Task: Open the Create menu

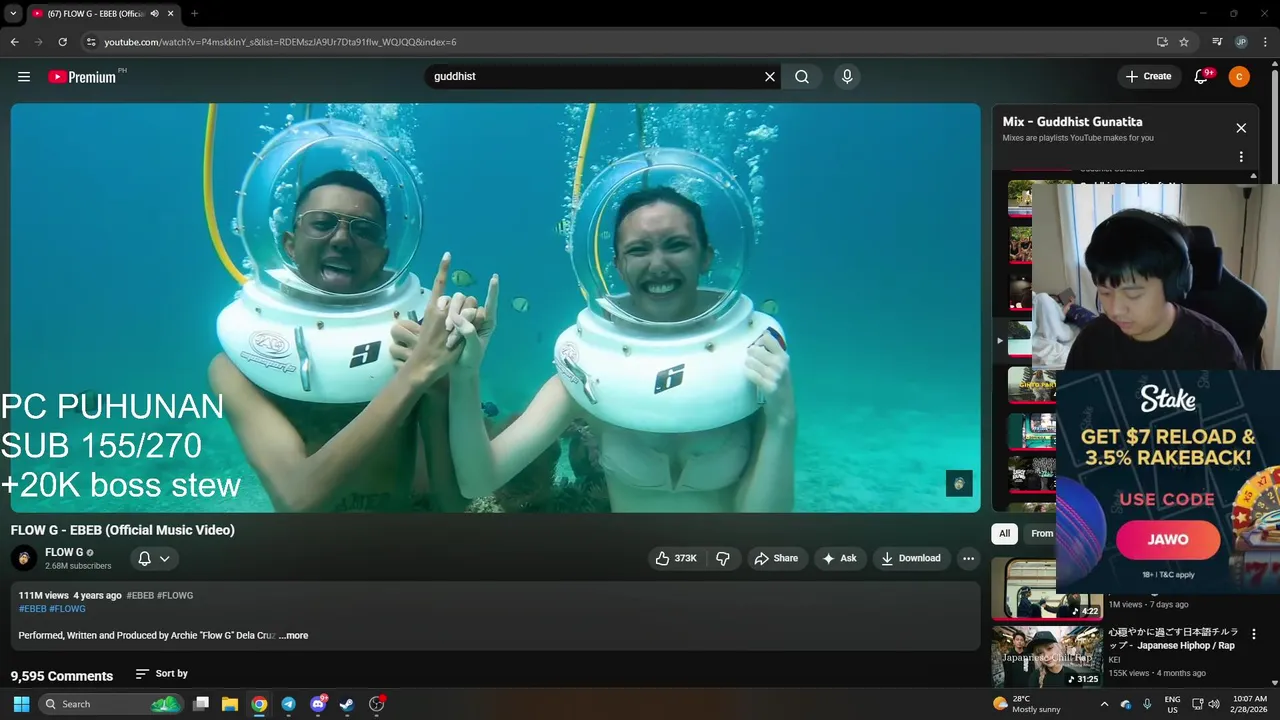Action: click(1148, 76)
